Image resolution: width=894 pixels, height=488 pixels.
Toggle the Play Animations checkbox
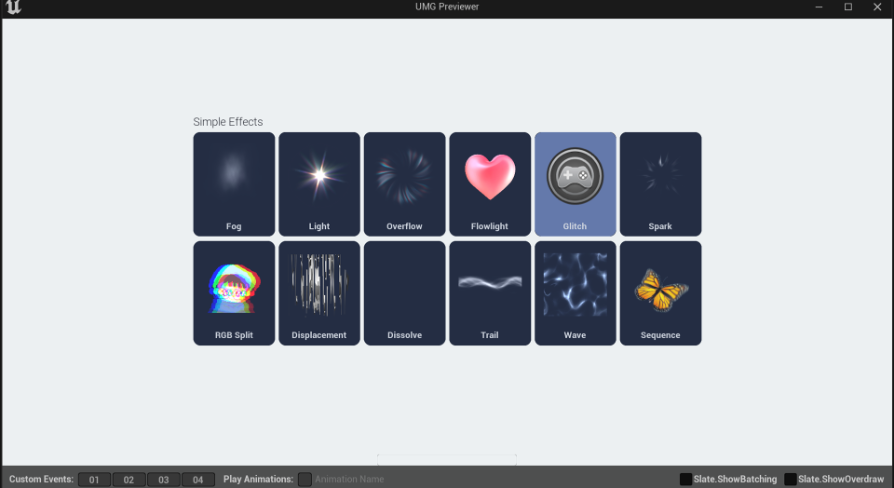[x=304, y=479]
